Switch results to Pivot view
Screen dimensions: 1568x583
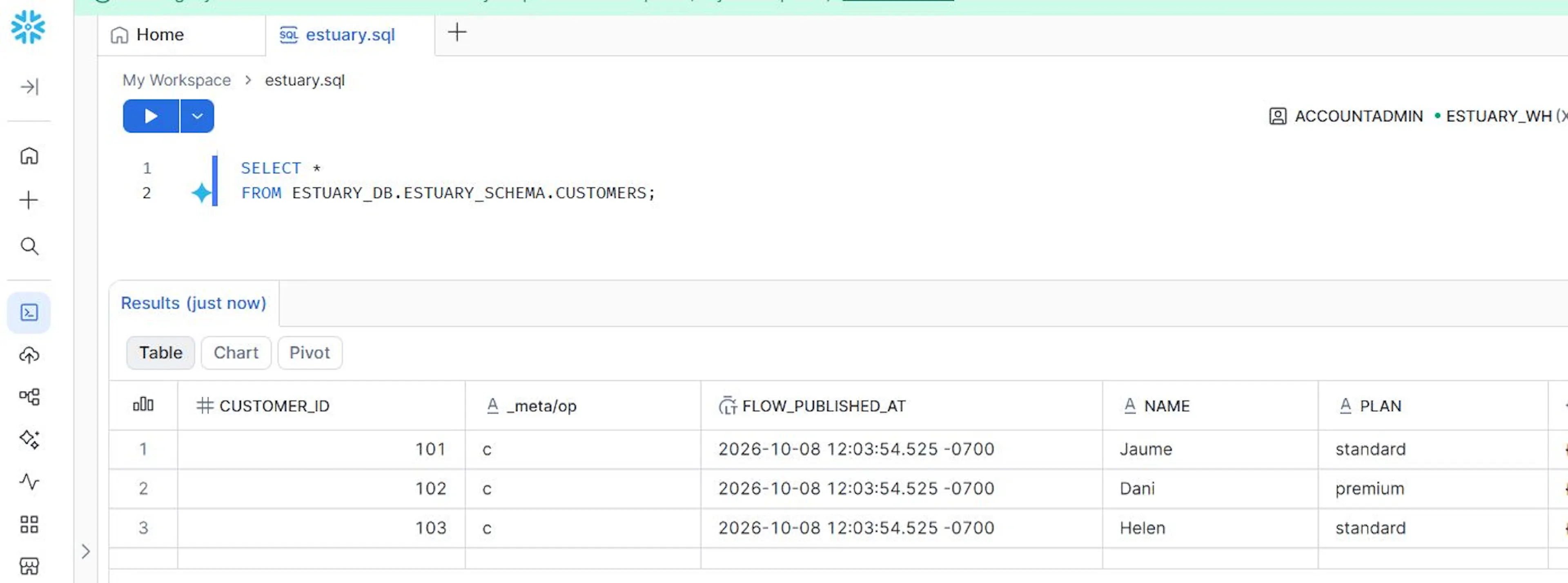click(x=310, y=353)
